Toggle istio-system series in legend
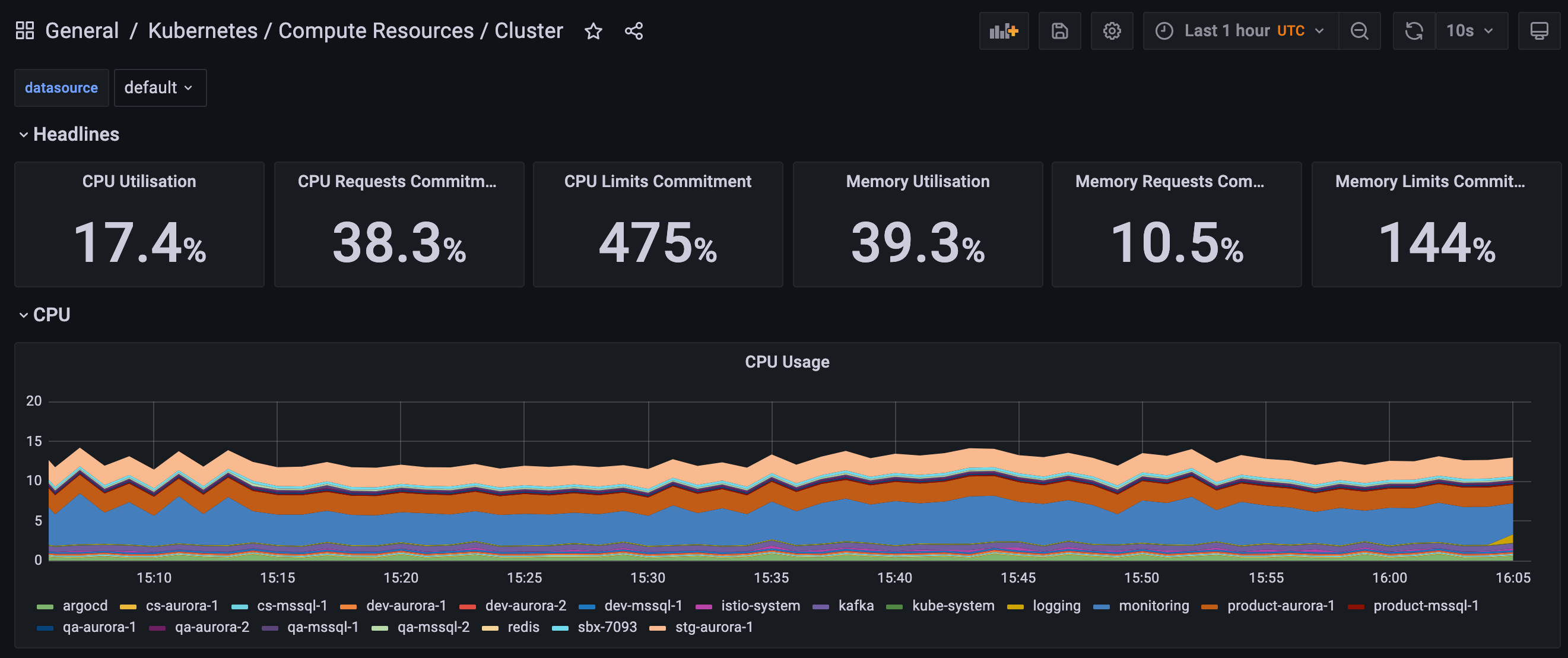This screenshot has width=1568, height=658. (x=760, y=606)
